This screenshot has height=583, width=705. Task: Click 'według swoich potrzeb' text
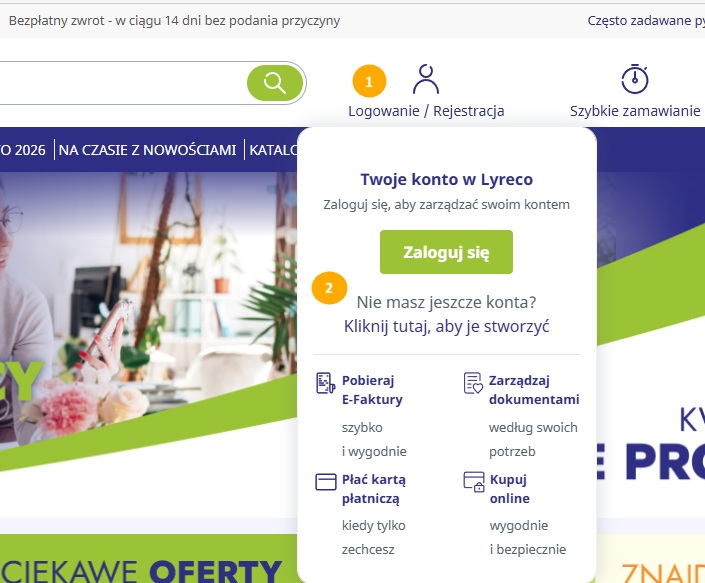(x=533, y=439)
